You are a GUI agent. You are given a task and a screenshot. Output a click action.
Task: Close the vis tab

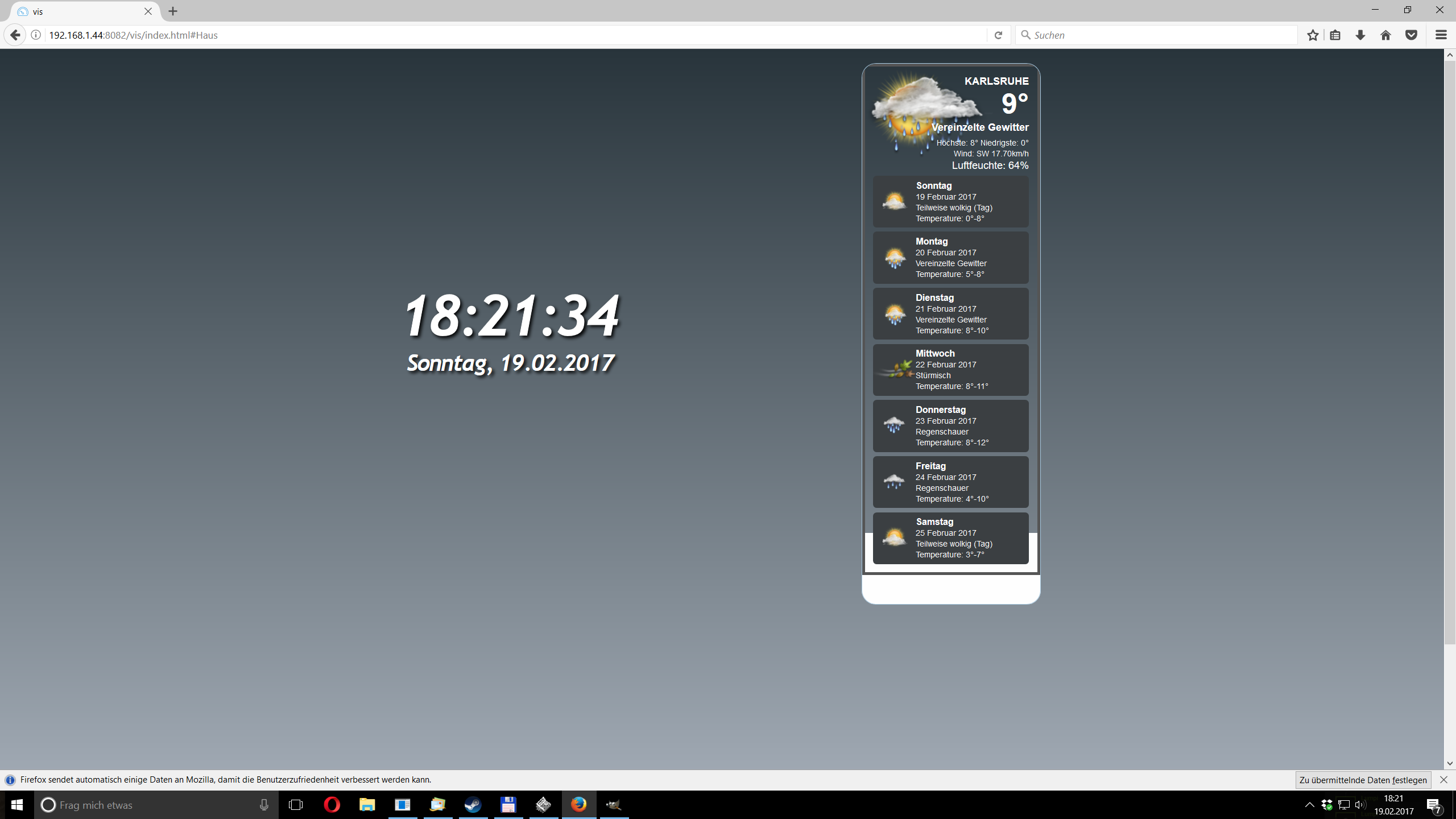pyautogui.click(x=148, y=11)
